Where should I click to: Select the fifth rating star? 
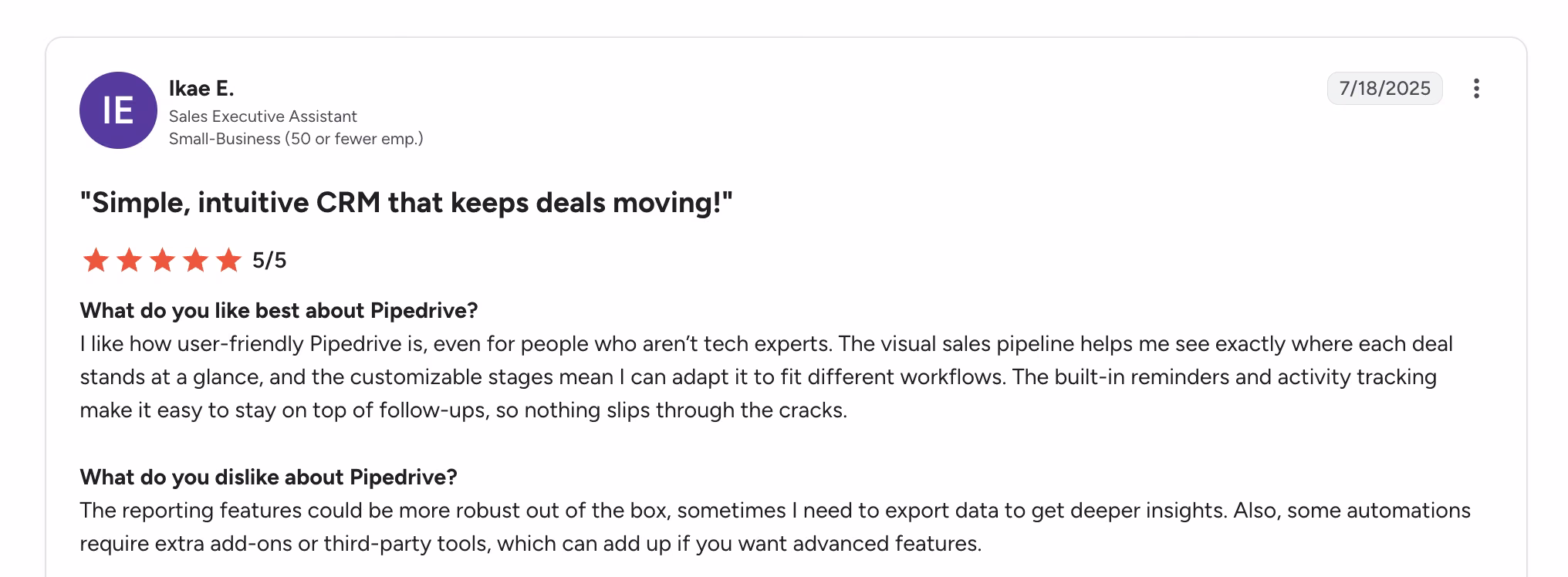(228, 260)
